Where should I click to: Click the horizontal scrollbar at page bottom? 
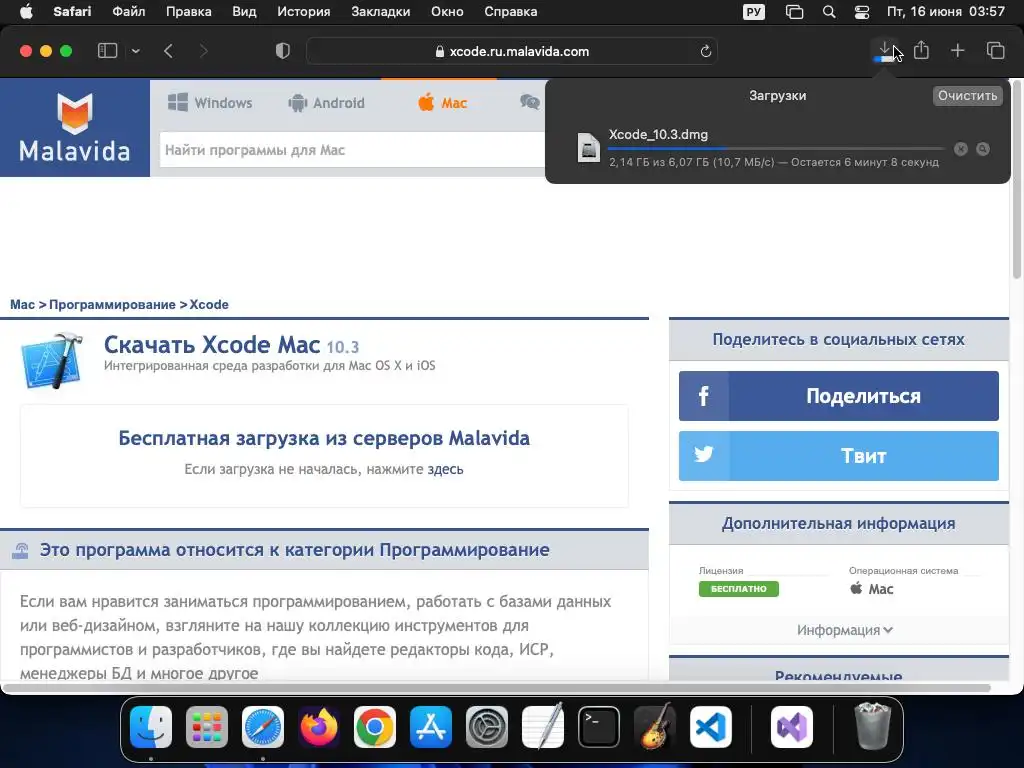(497, 688)
